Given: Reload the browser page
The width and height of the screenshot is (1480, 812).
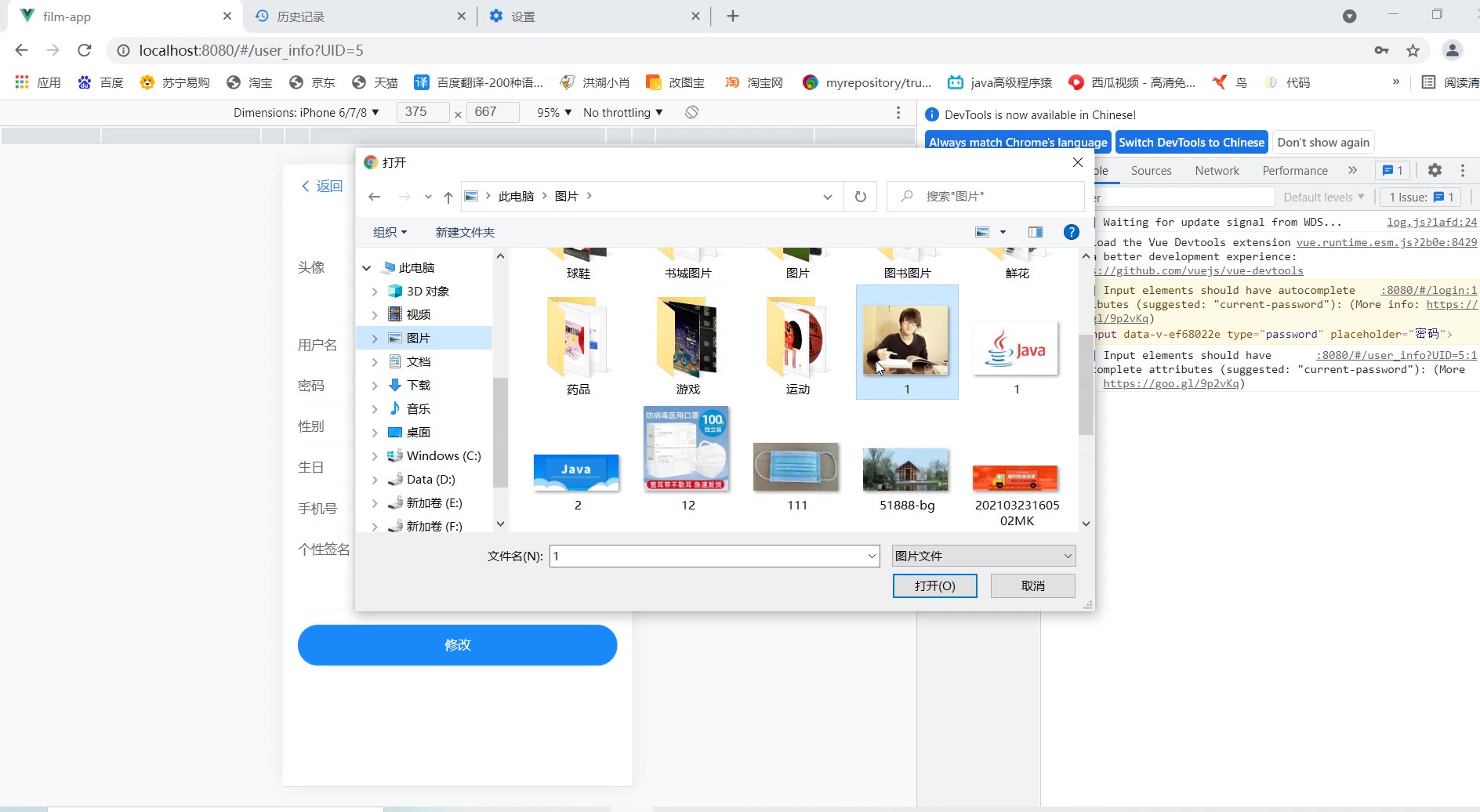Looking at the screenshot, I should (85, 50).
